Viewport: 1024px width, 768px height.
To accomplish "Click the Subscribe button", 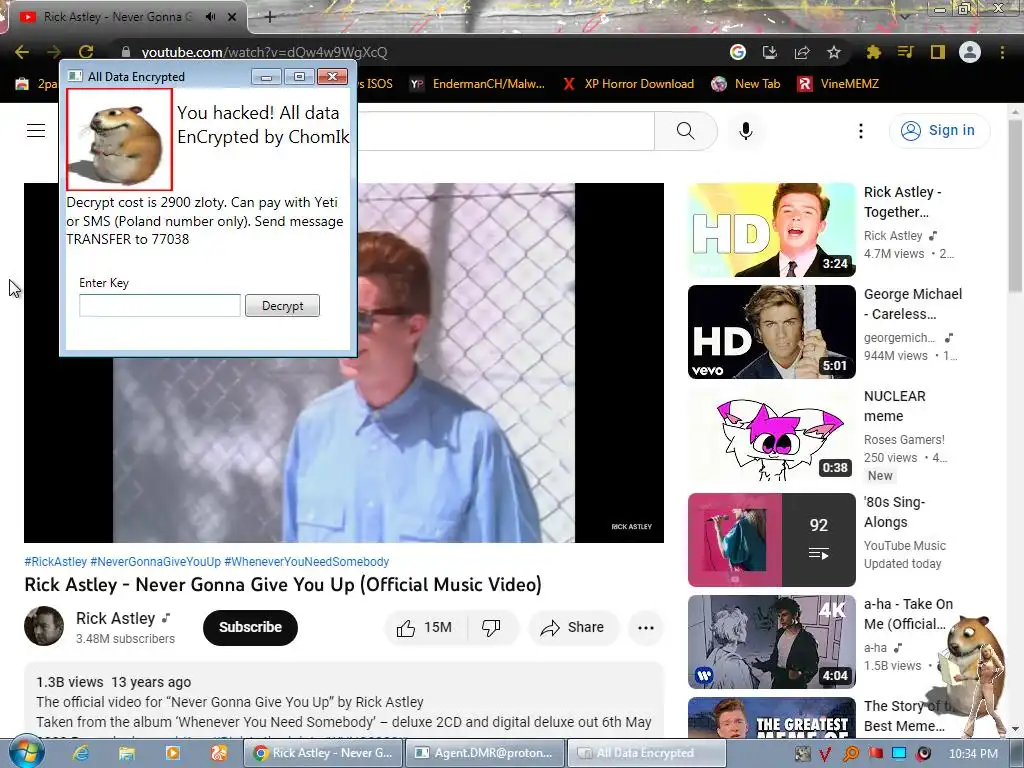I will [250, 627].
